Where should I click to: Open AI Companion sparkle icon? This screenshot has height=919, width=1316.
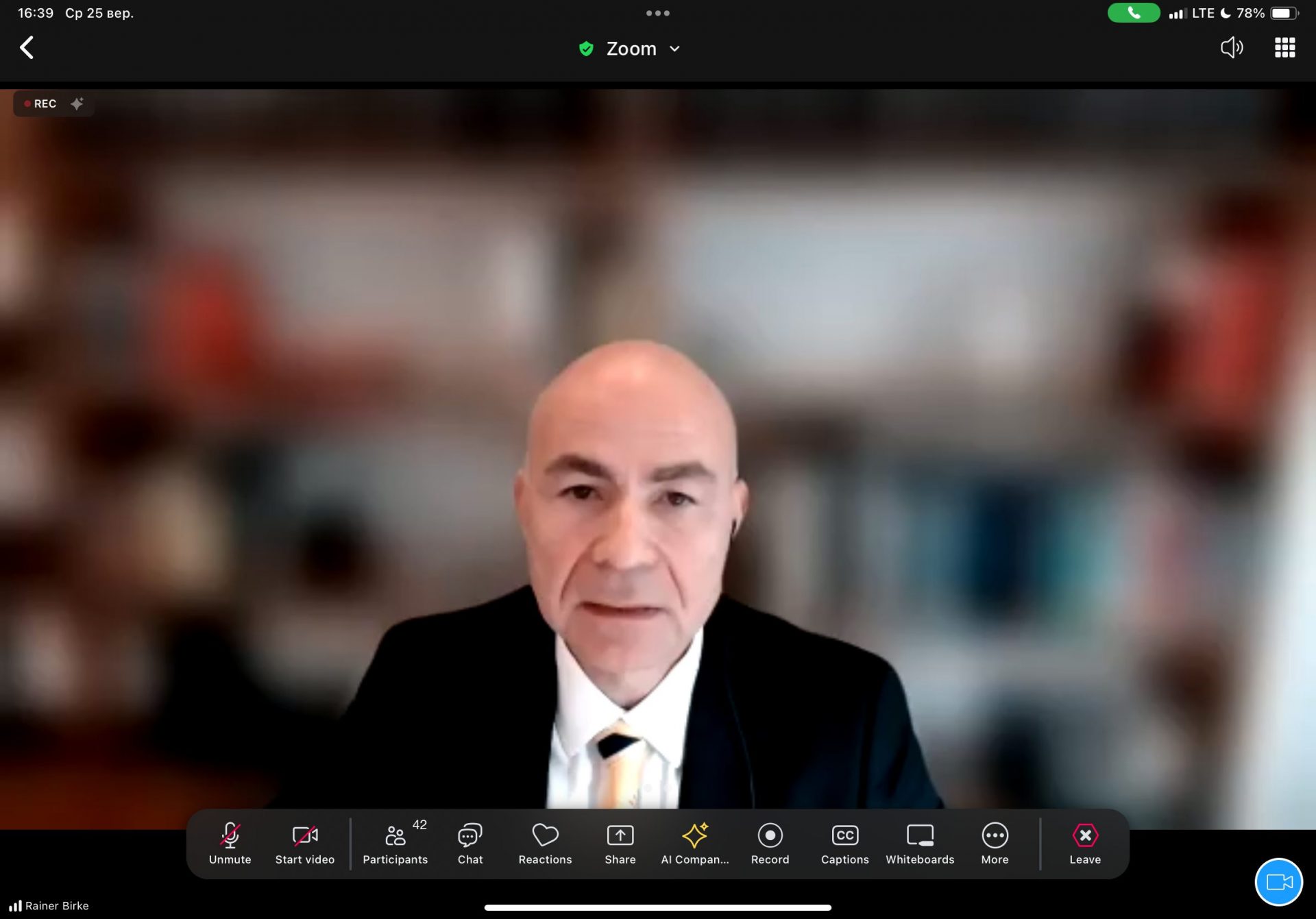coord(695,843)
